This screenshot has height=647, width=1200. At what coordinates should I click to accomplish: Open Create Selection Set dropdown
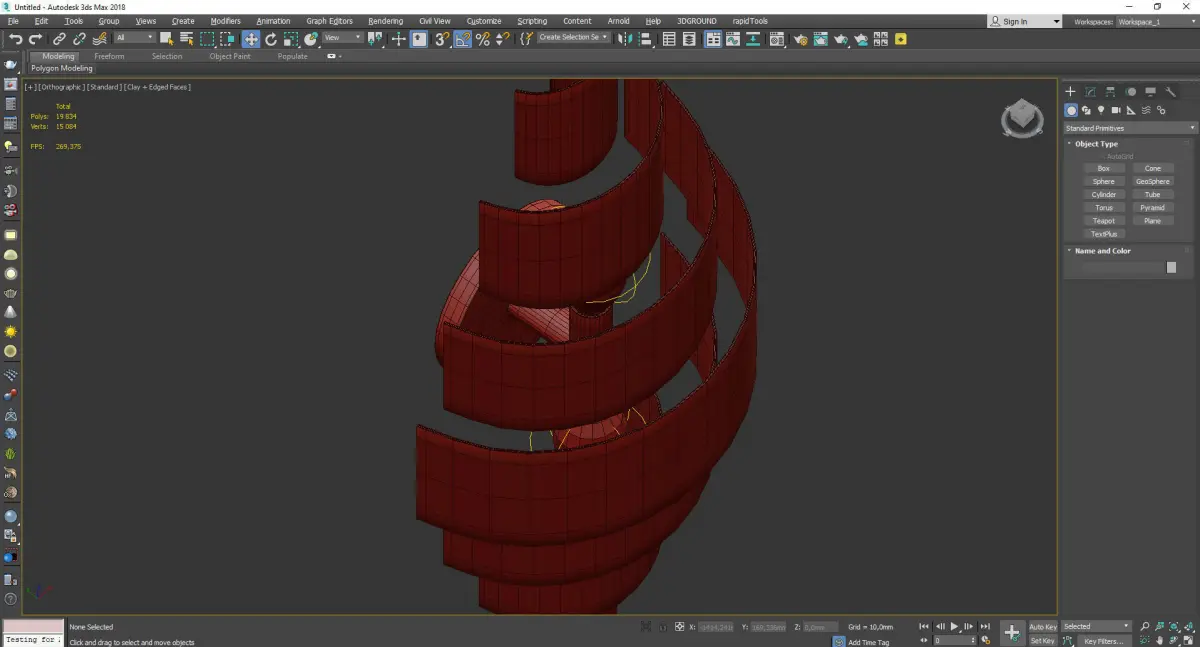tap(573, 38)
